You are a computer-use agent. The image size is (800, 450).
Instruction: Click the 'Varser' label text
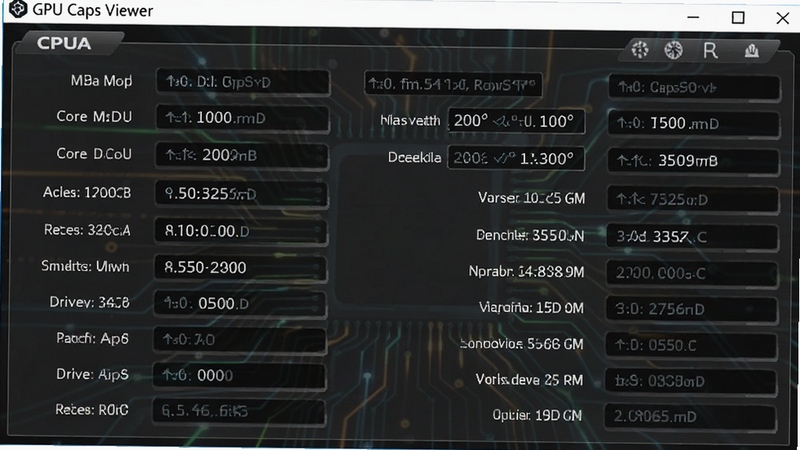point(499,198)
